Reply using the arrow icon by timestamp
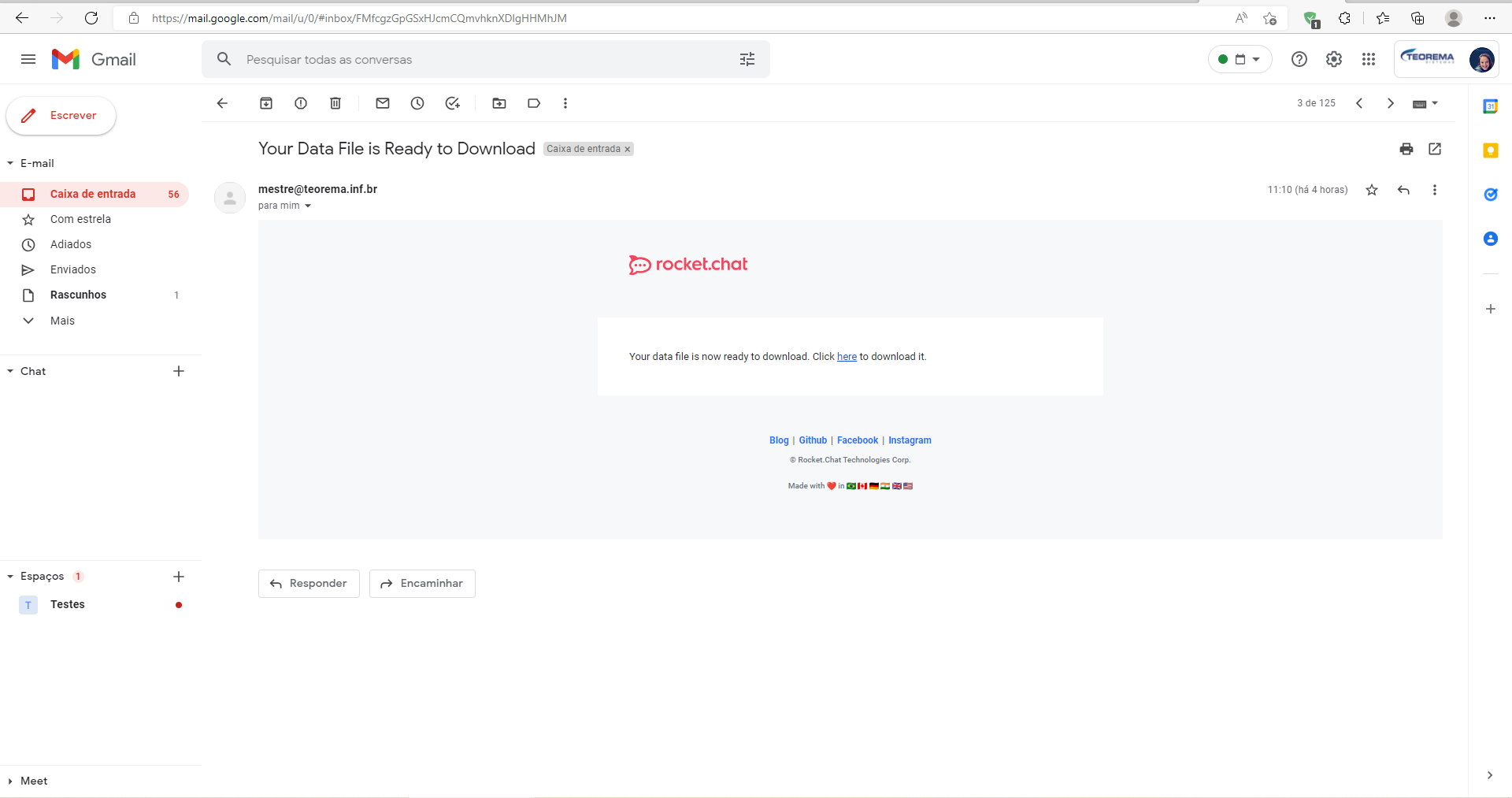The width and height of the screenshot is (1512, 798). 1403,190
